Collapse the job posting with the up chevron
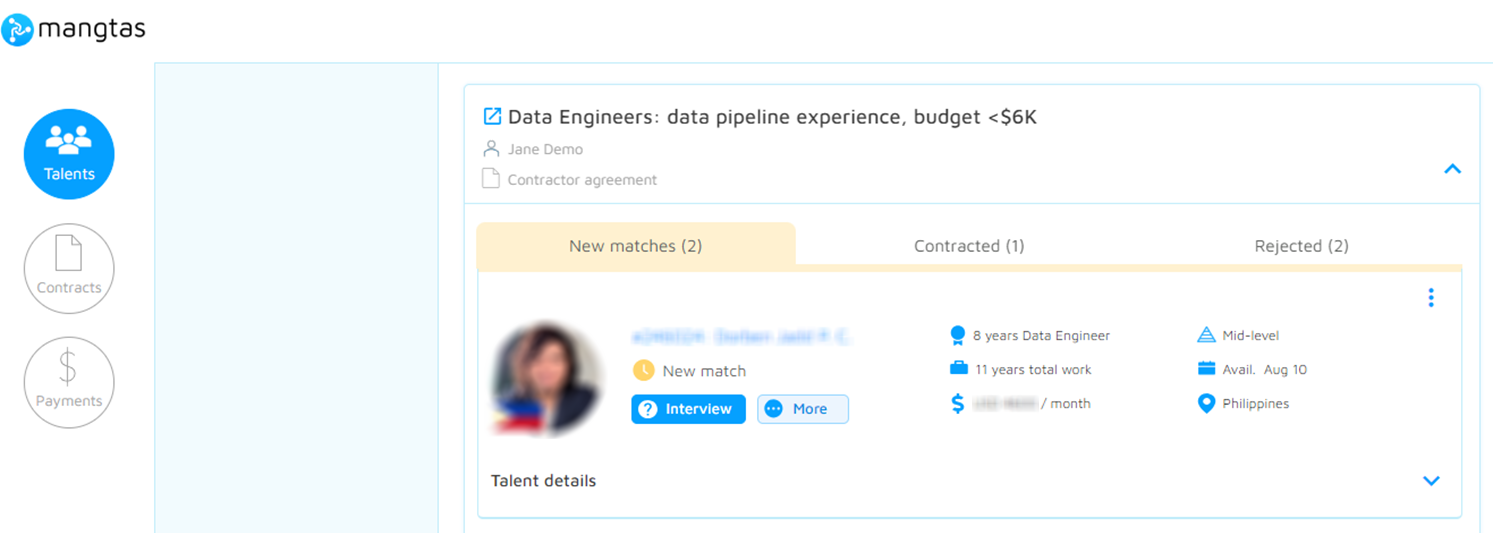Screen dimensions: 1493x533 [x=1453, y=169]
